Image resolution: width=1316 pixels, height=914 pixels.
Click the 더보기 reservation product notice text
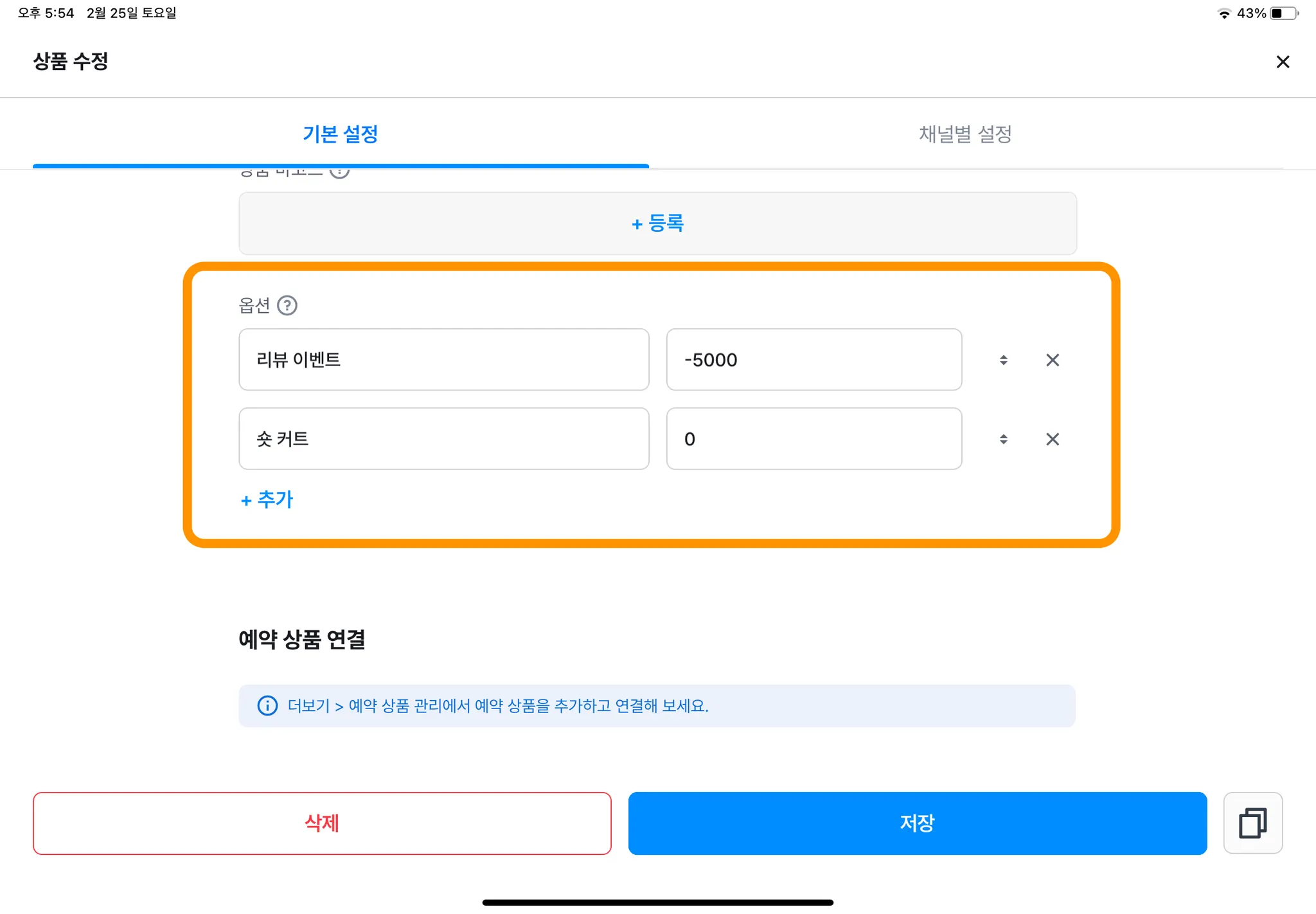(498, 706)
